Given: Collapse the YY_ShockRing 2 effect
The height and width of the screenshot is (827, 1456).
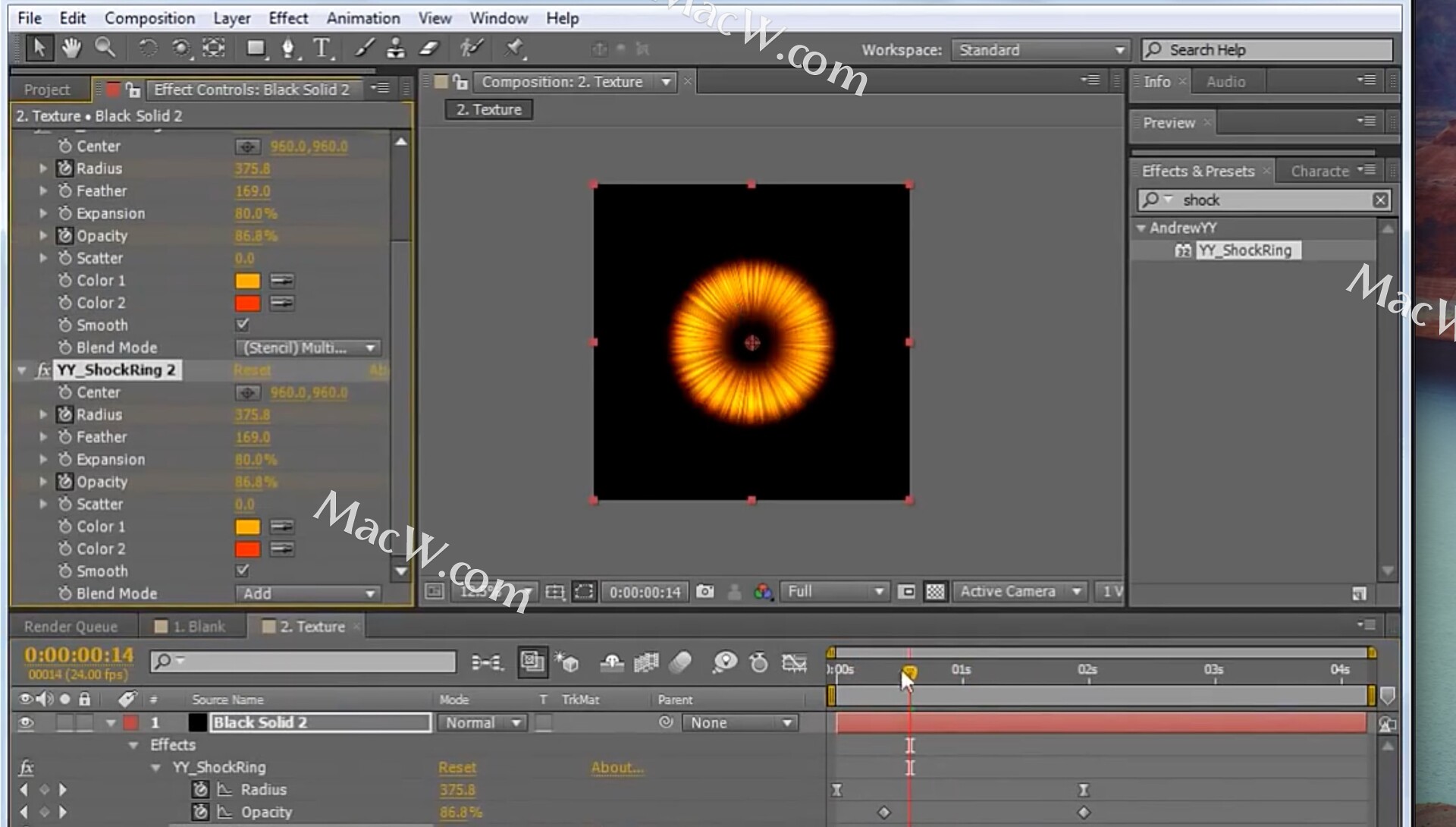Looking at the screenshot, I should (x=22, y=370).
